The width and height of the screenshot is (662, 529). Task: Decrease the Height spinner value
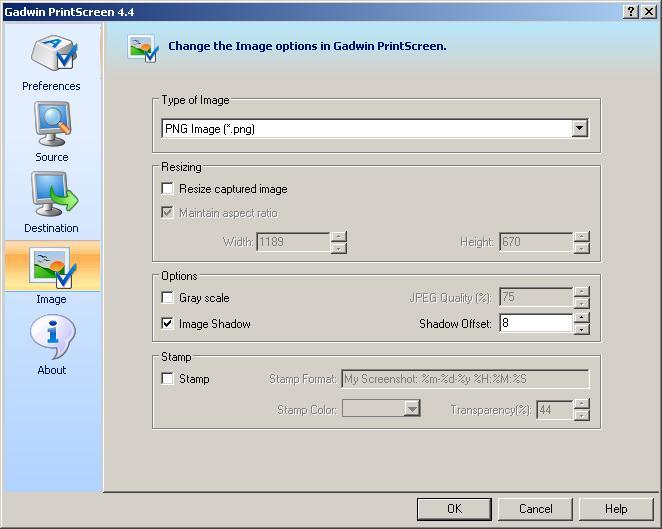582,248
